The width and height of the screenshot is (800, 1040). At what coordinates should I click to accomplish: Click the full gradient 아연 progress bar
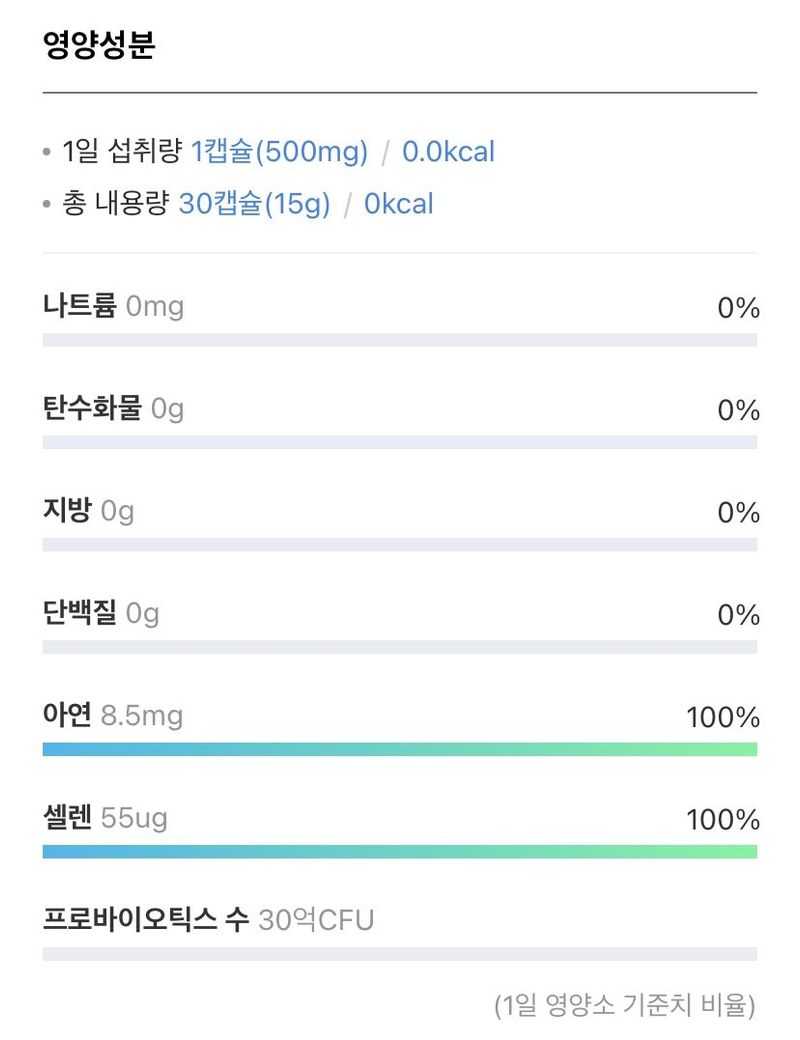point(399,749)
